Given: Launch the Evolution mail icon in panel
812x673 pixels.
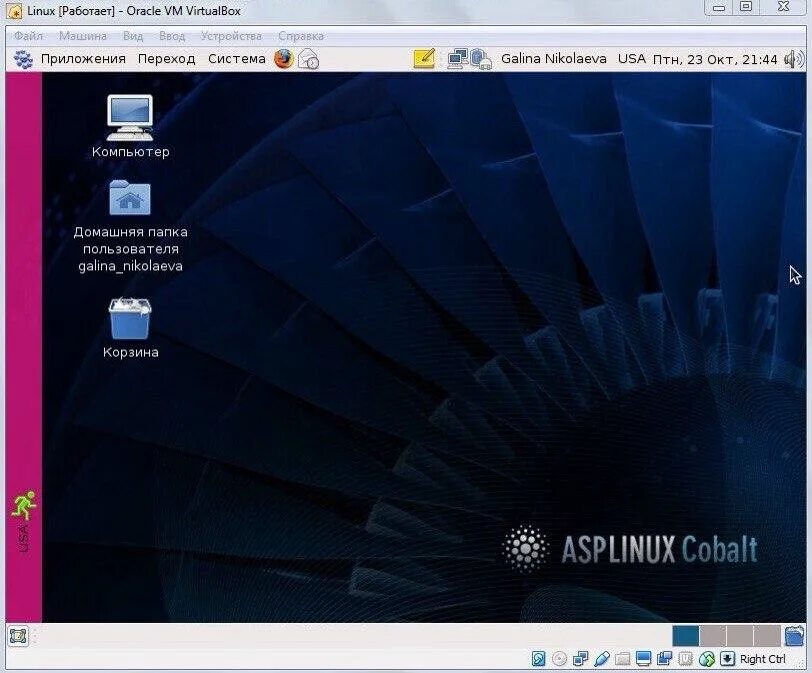Looking at the screenshot, I should coord(309,59).
